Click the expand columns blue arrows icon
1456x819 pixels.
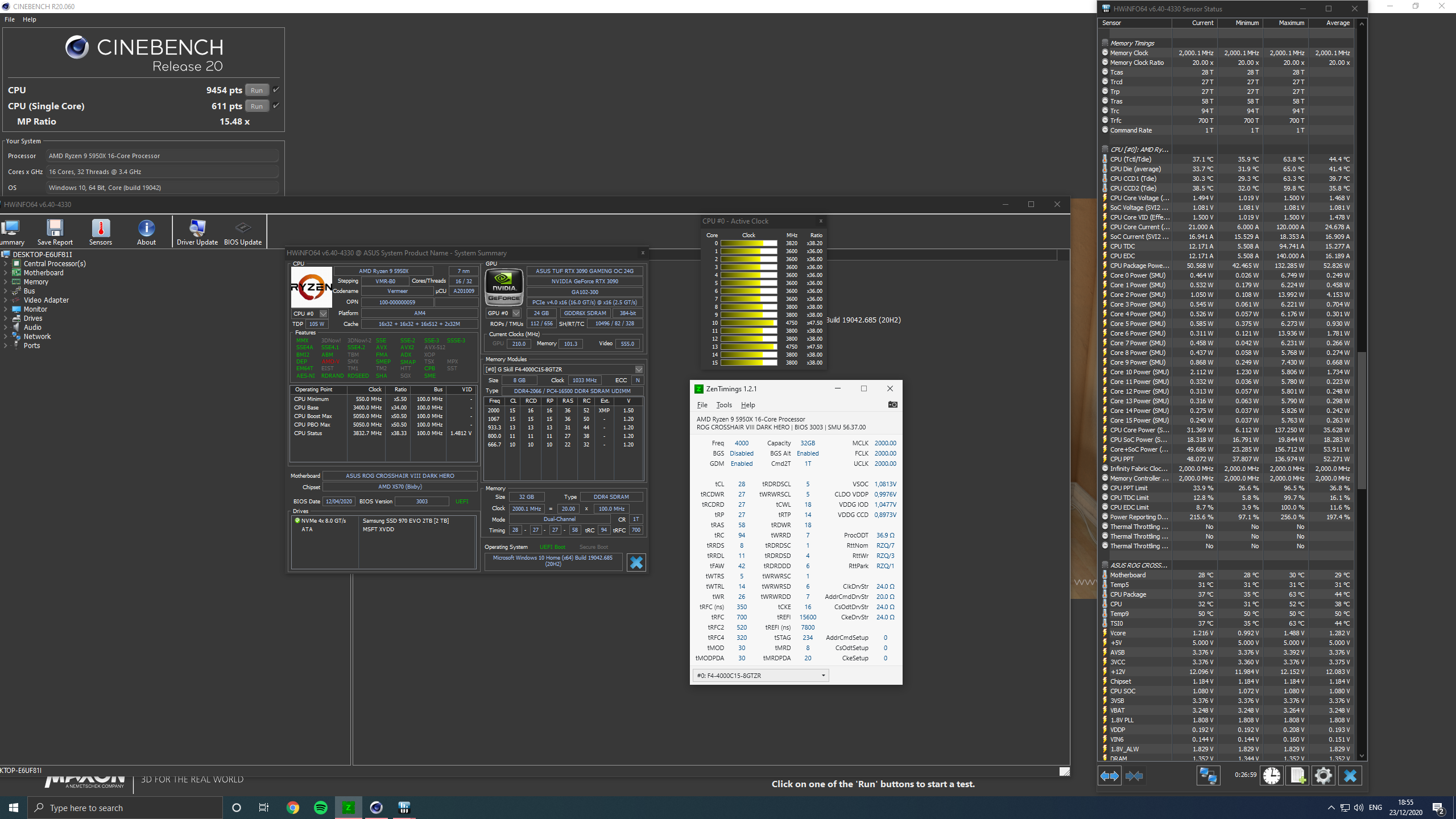(x=1109, y=776)
